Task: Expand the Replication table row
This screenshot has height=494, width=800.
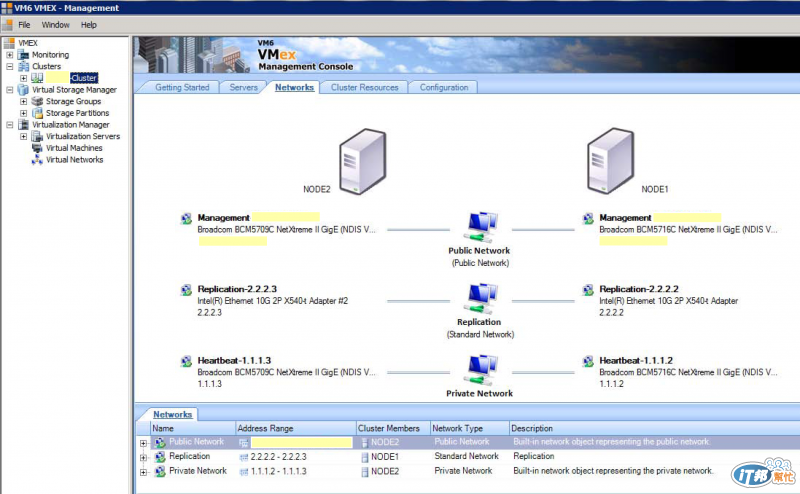Action: (143, 458)
